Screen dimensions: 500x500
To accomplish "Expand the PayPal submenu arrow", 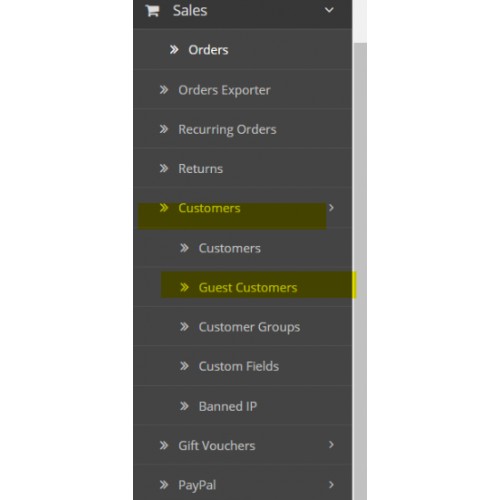I will (331, 485).
